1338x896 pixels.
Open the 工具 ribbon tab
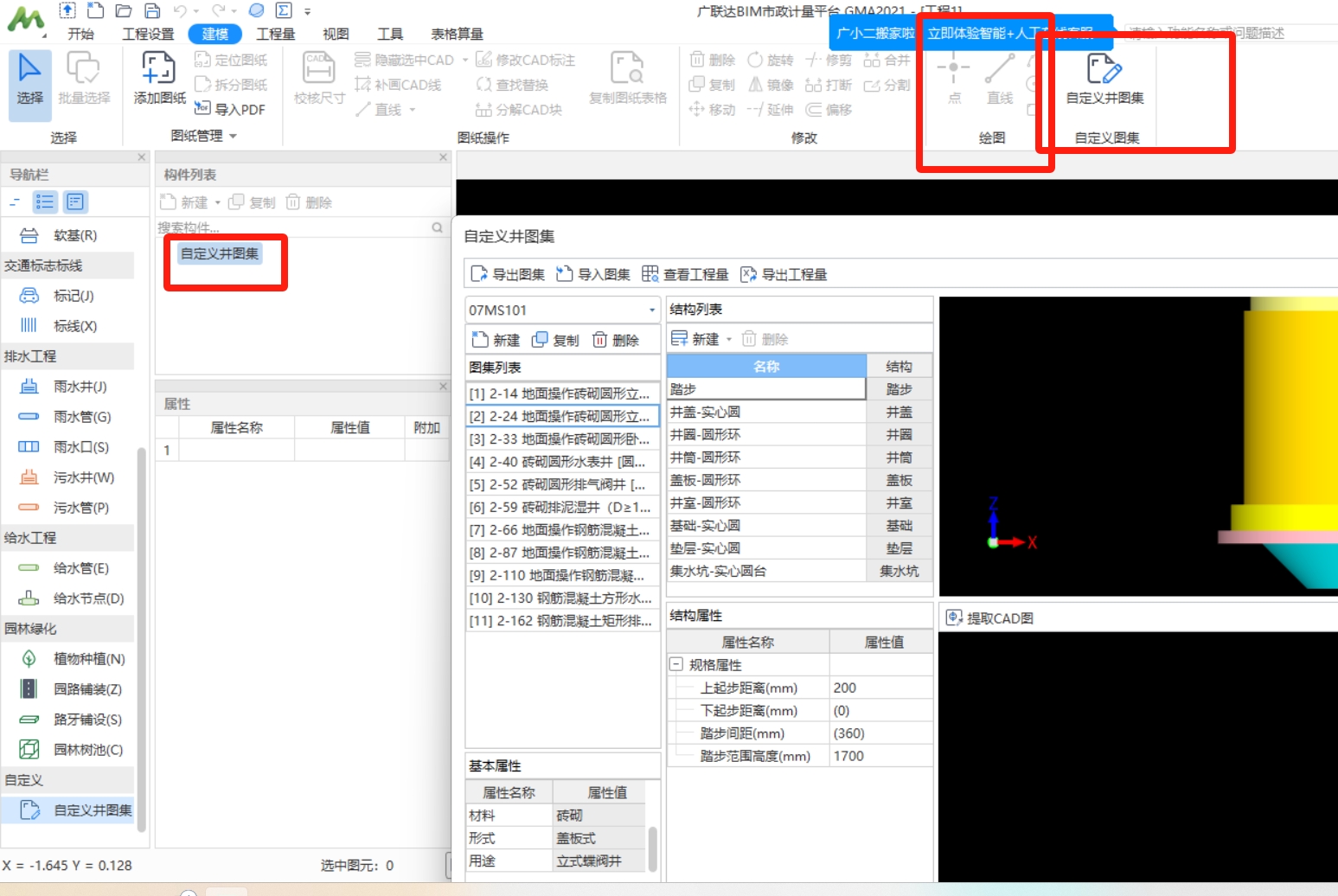point(390,34)
